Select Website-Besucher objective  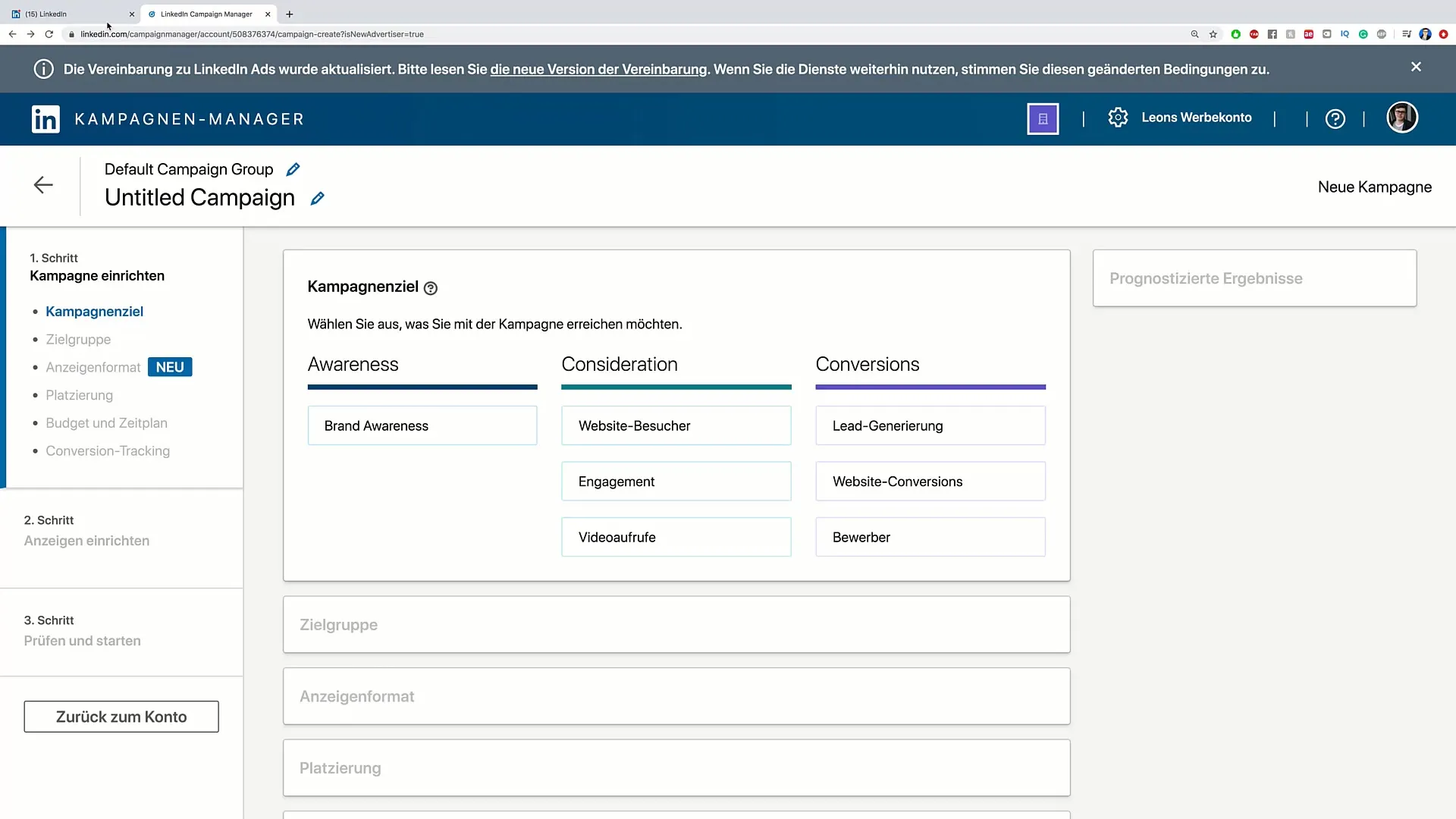[676, 425]
